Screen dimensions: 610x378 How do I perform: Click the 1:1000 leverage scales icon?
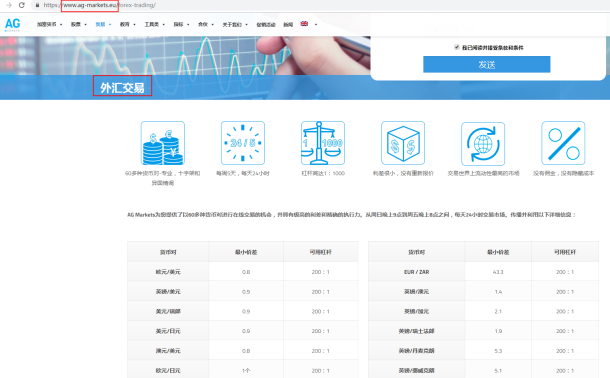pyautogui.click(x=323, y=143)
